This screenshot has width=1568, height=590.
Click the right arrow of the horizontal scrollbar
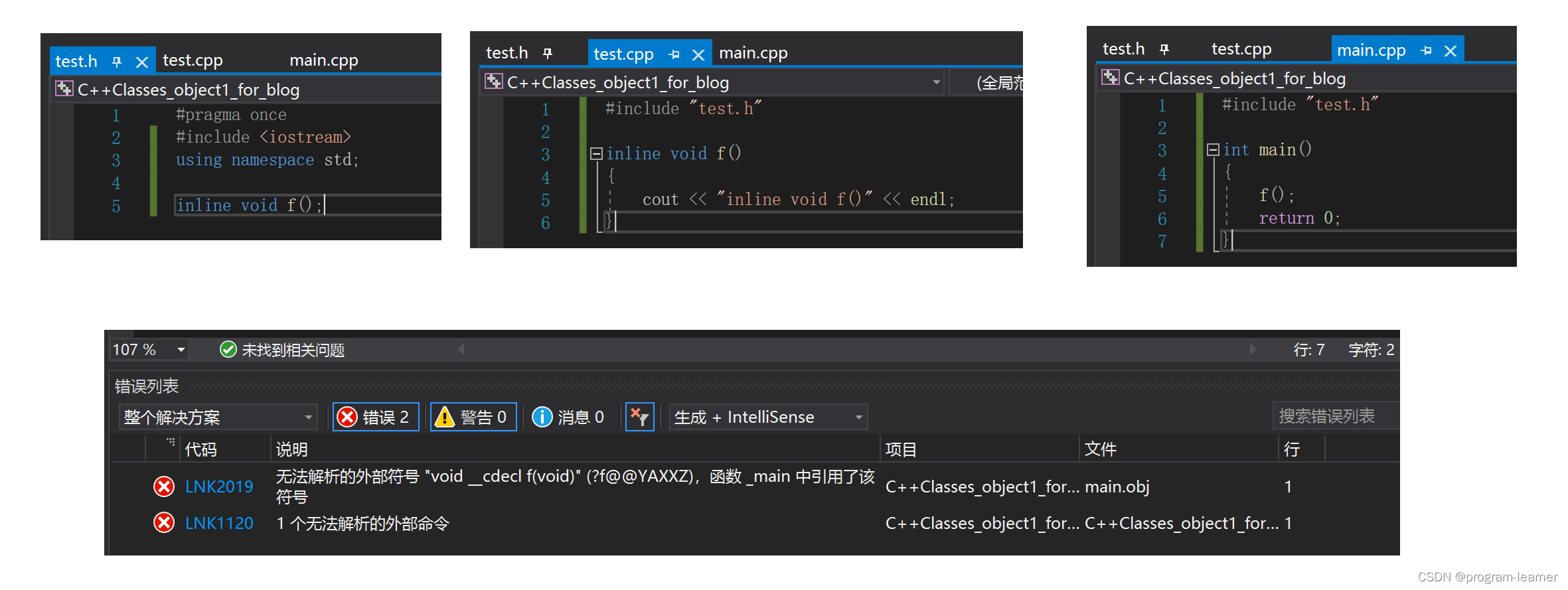pyautogui.click(x=1253, y=349)
